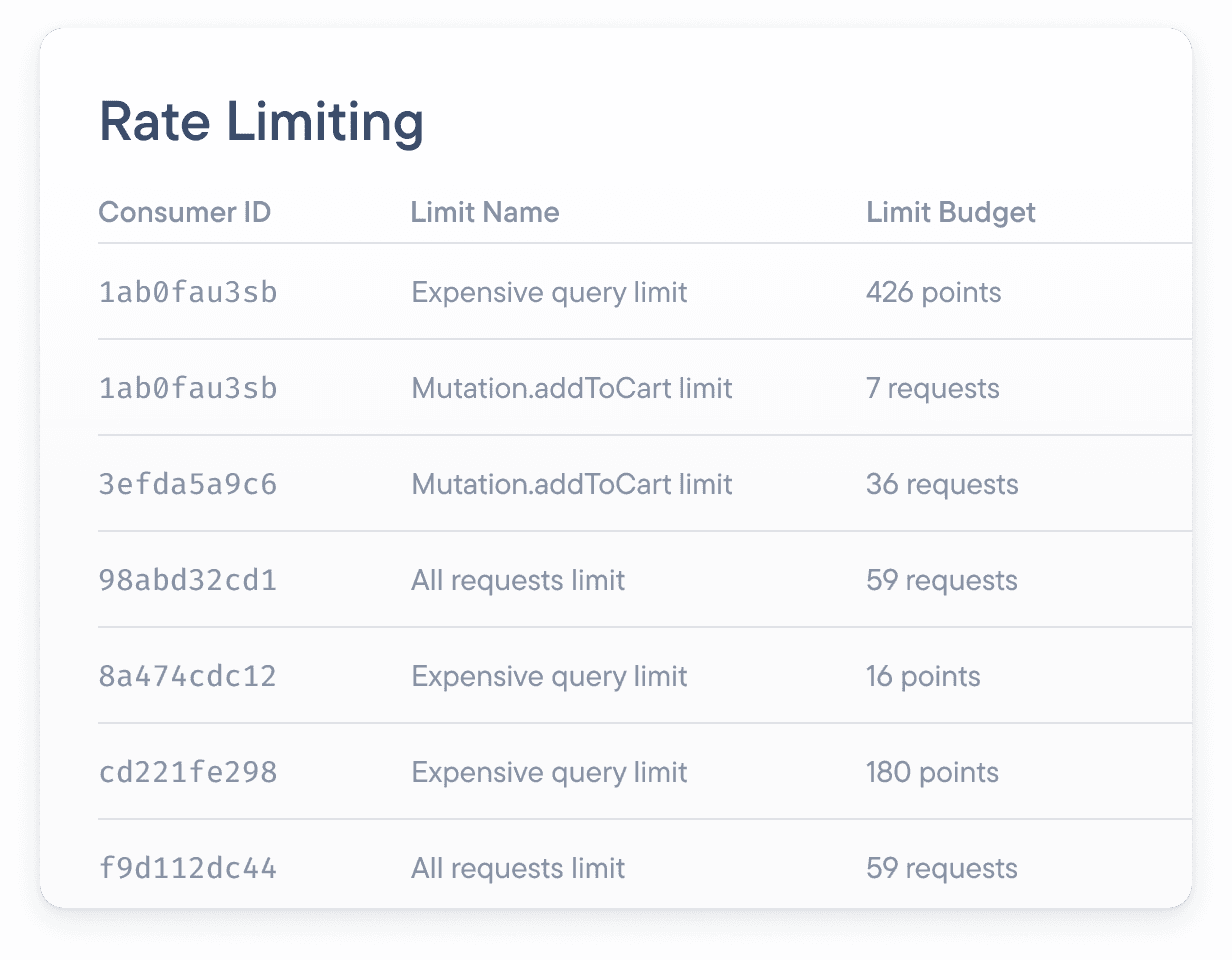Open consumer f9d112dc44
The height and width of the screenshot is (960, 1232).
click(187, 868)
